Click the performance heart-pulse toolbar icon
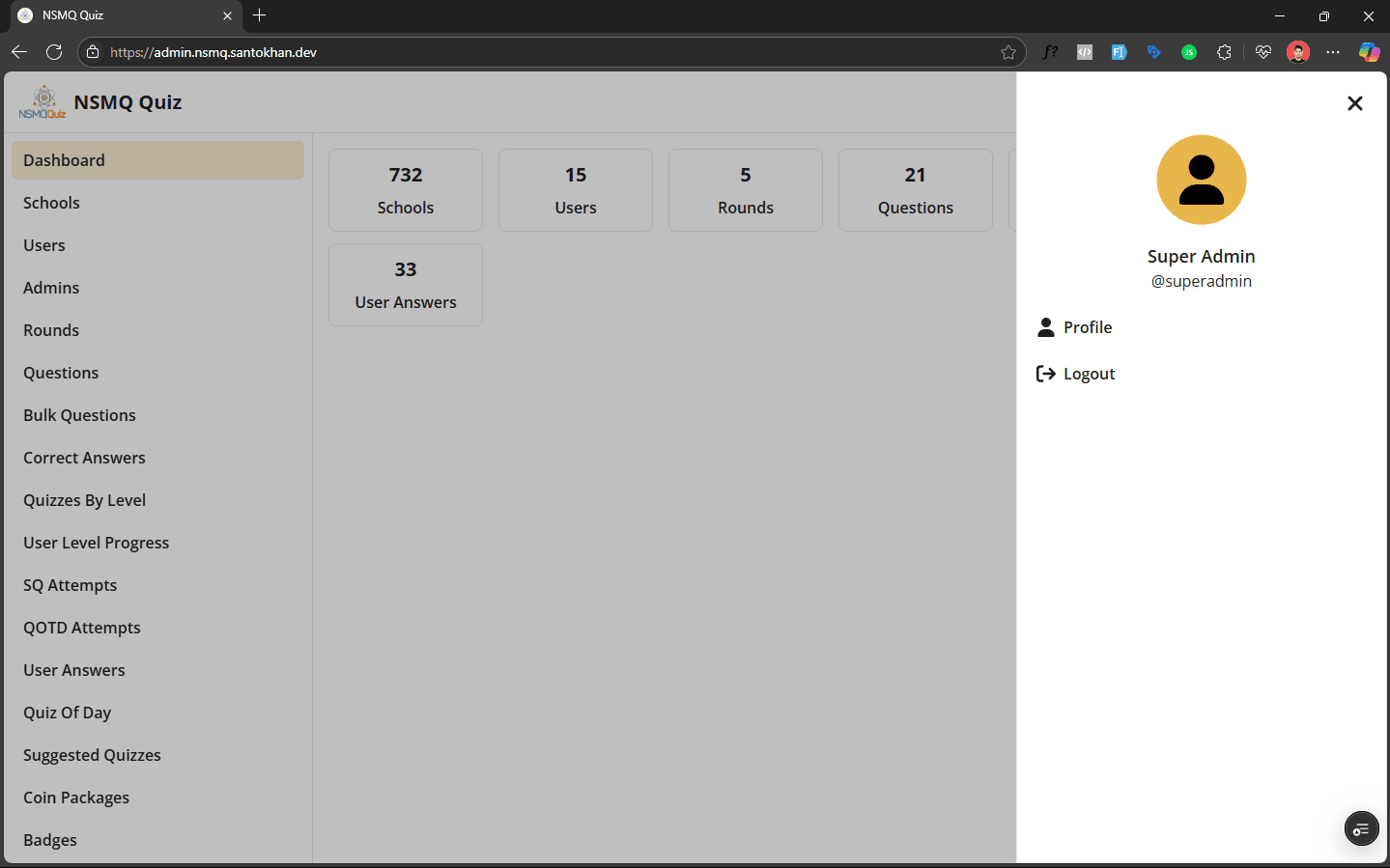 point(1262,51)
